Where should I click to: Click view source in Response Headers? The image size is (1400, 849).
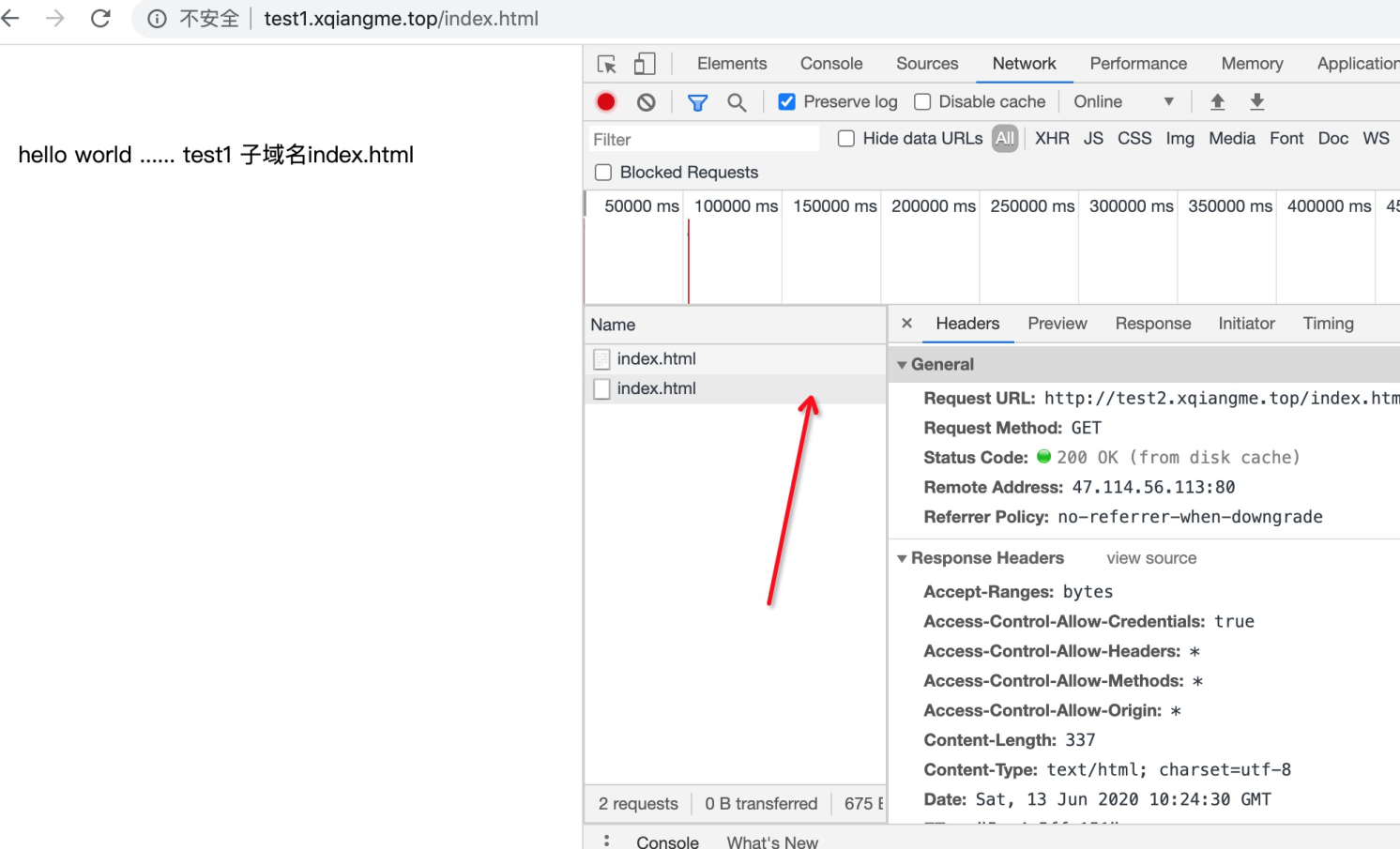(1151, 558)
